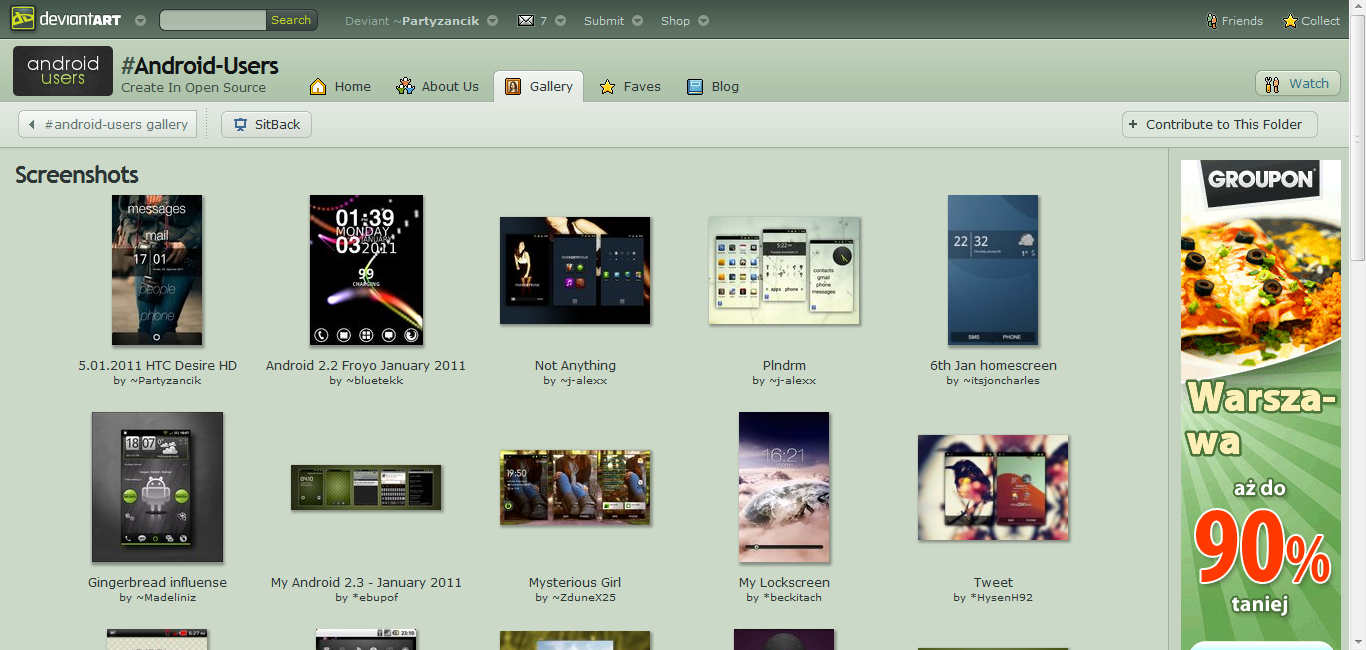1366x650 pixels.
Task: Click the Friends icon in header
Action: coord(1212,20)
